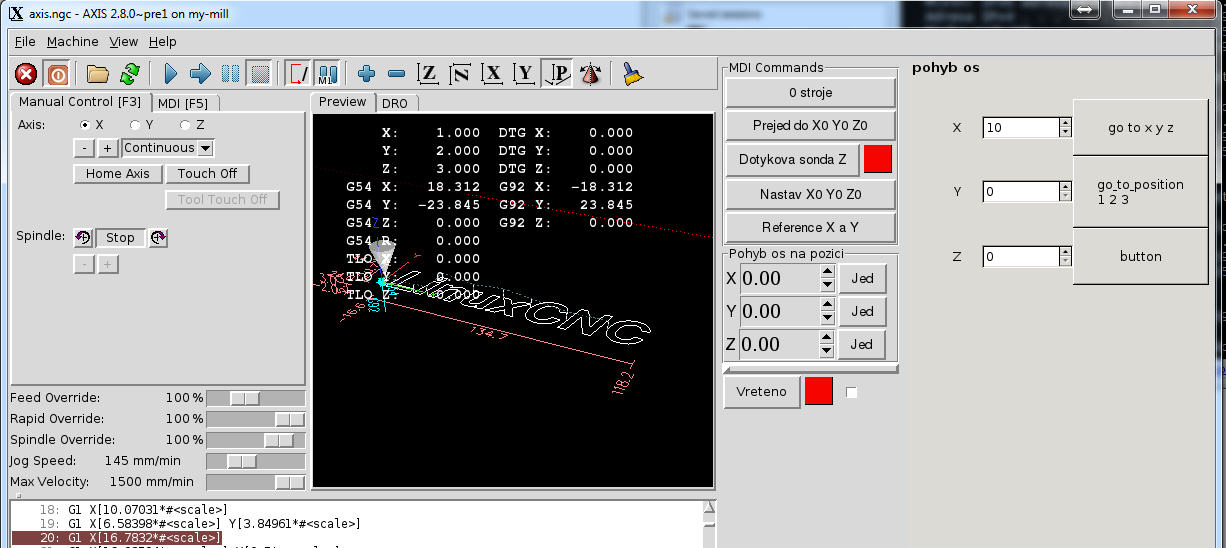1226x548 pixels.
Task: Select the Y axis radio button
Action: click(135, 125)
